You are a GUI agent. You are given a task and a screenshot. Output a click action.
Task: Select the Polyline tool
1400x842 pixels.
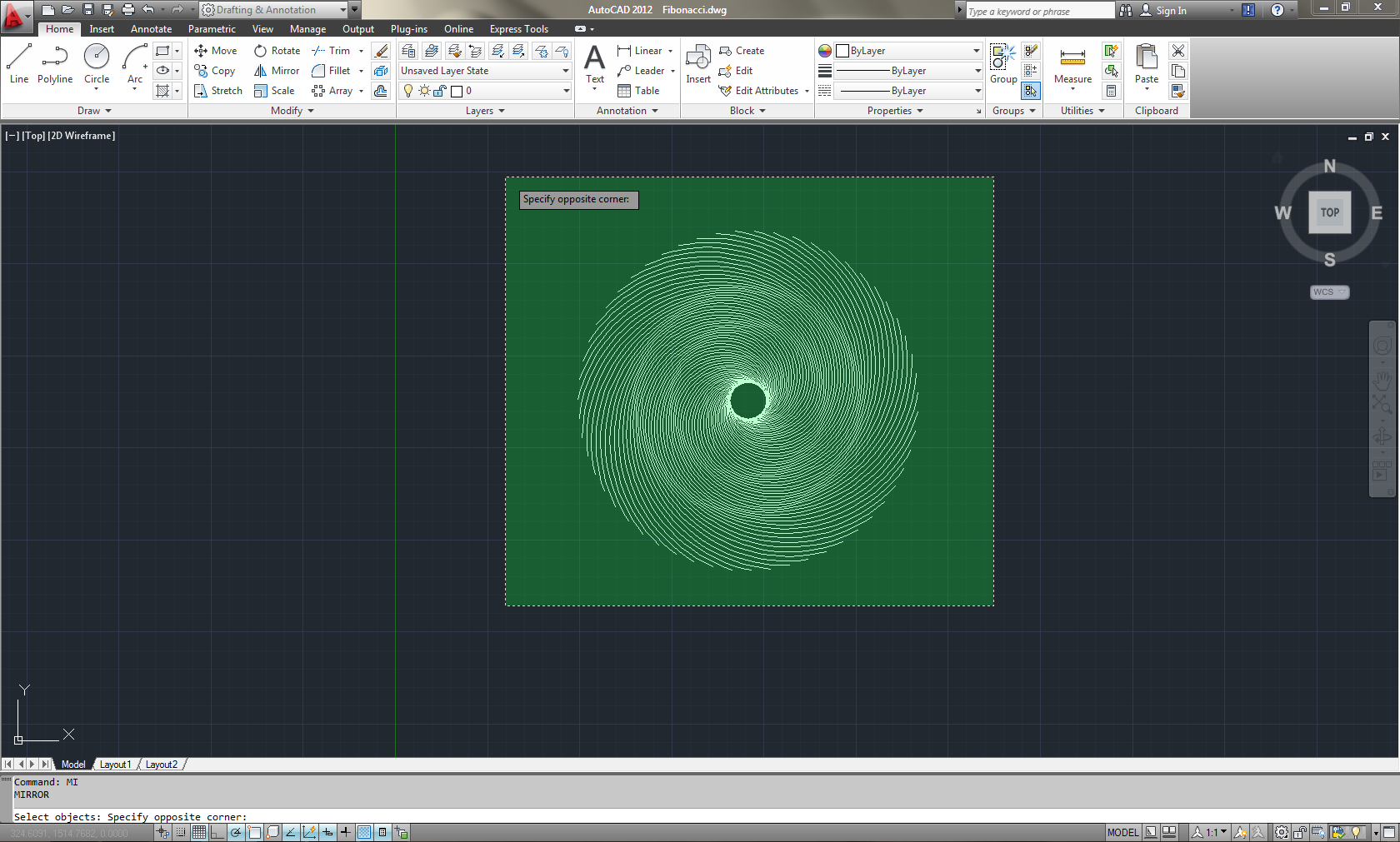[55, 64]
